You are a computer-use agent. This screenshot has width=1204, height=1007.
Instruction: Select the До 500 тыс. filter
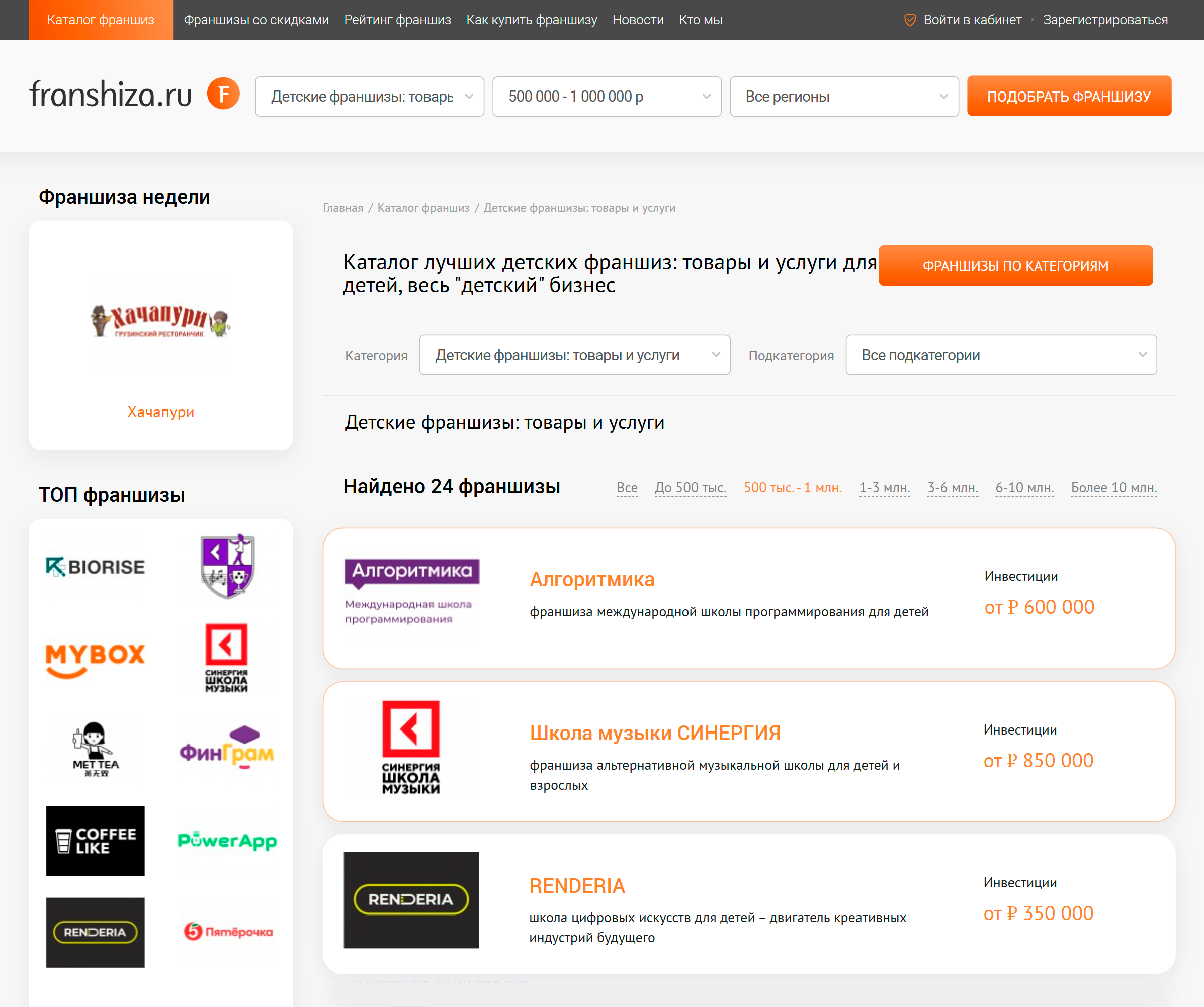pyautogui.click(x=691, y=488)
